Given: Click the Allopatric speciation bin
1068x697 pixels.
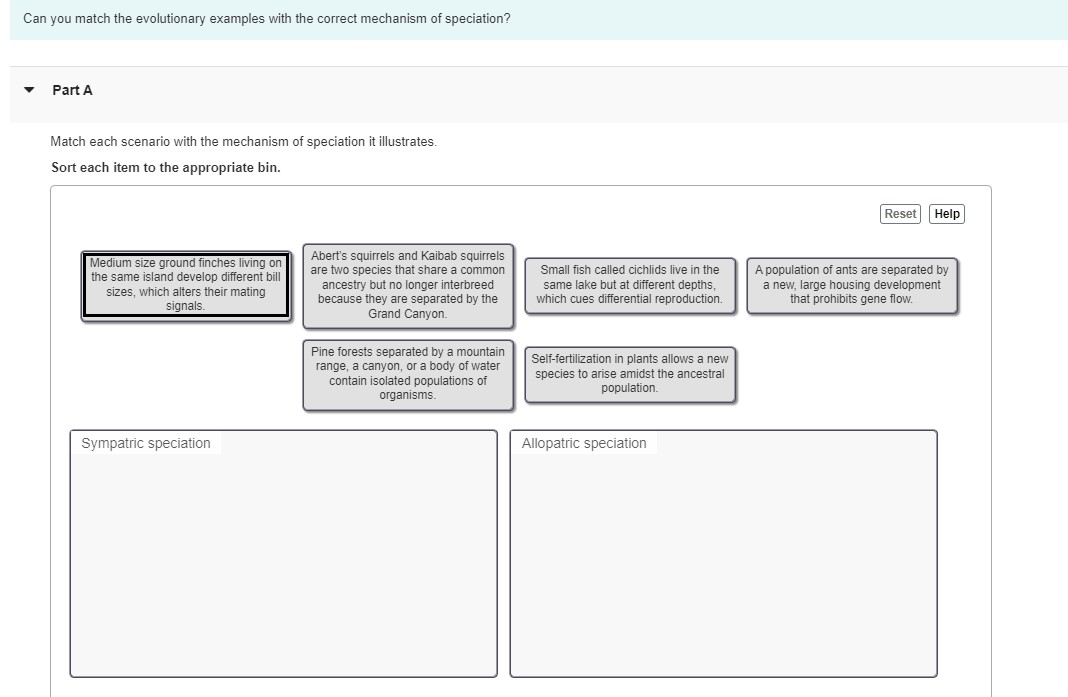Looking at the screenshot, I should point(723,560).
